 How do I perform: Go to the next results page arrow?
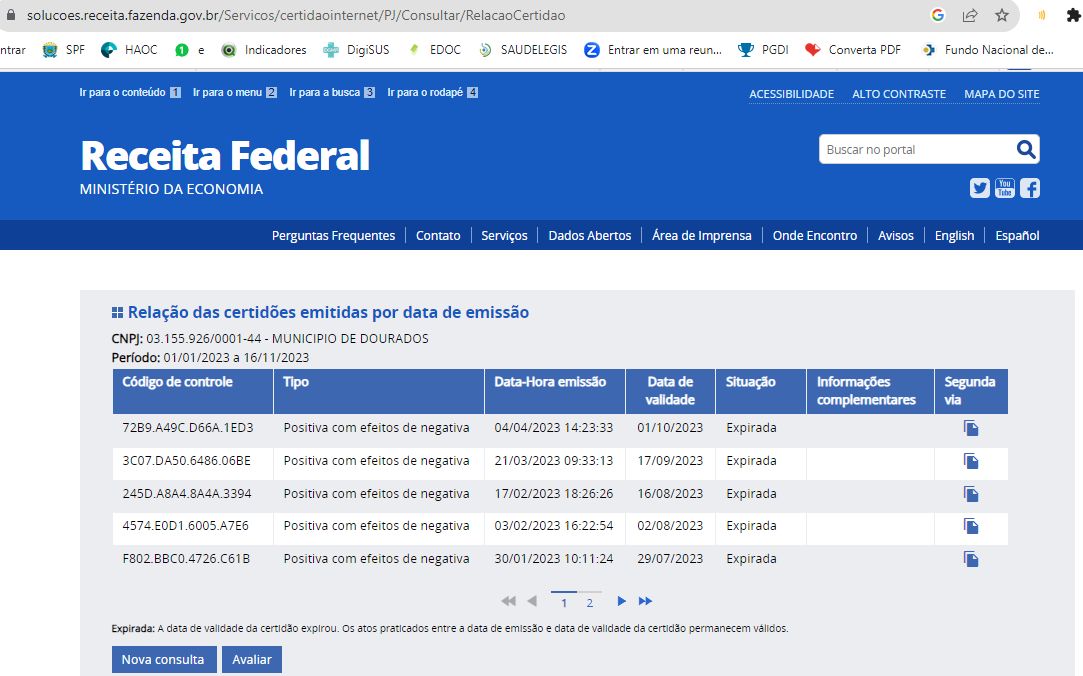pyautogui.click(x=621, y=601)
